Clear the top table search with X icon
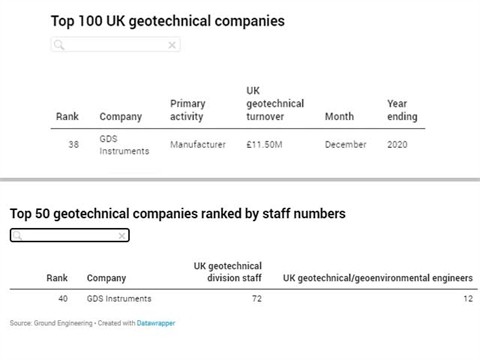 click(172, 45)
